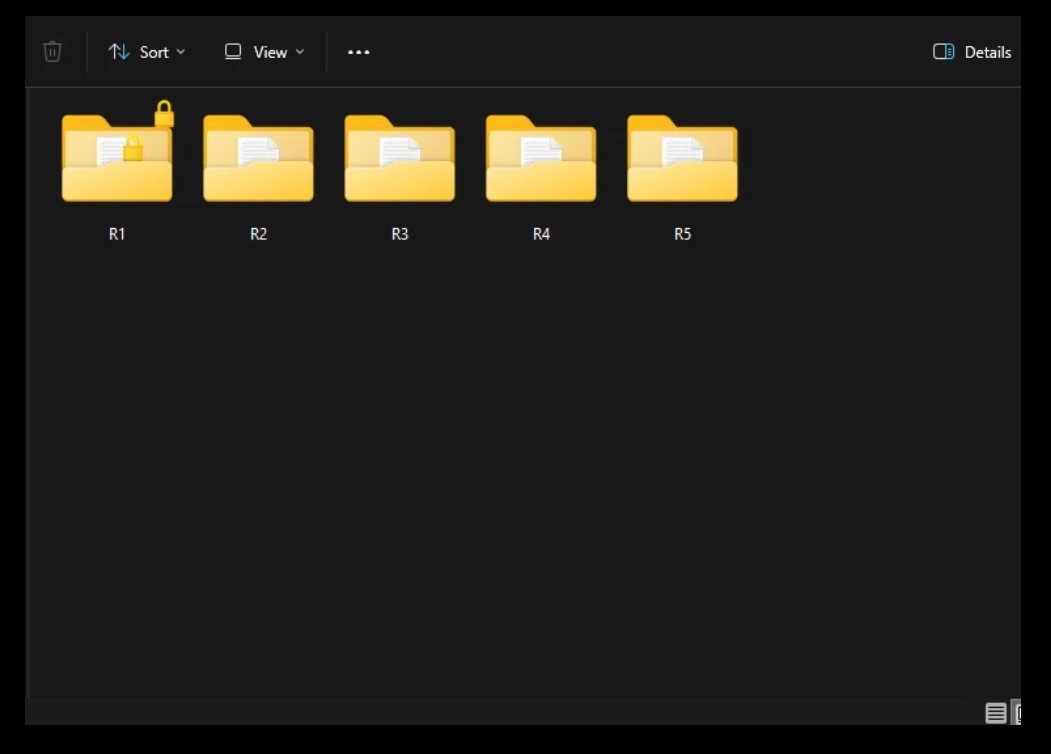Screen dimensions: 1051x754
Task: Click the R5 folder name label
Action: click(x=682, y=234)
